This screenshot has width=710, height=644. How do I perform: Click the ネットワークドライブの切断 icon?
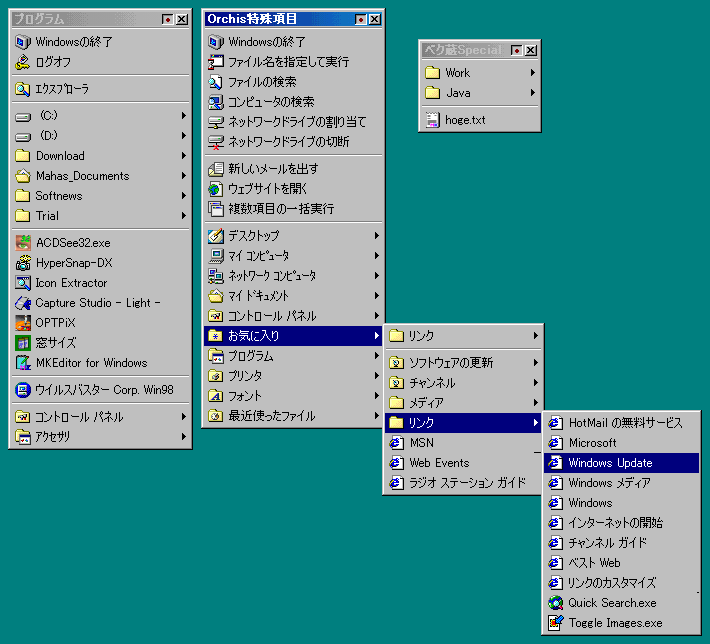click(216, 142)
